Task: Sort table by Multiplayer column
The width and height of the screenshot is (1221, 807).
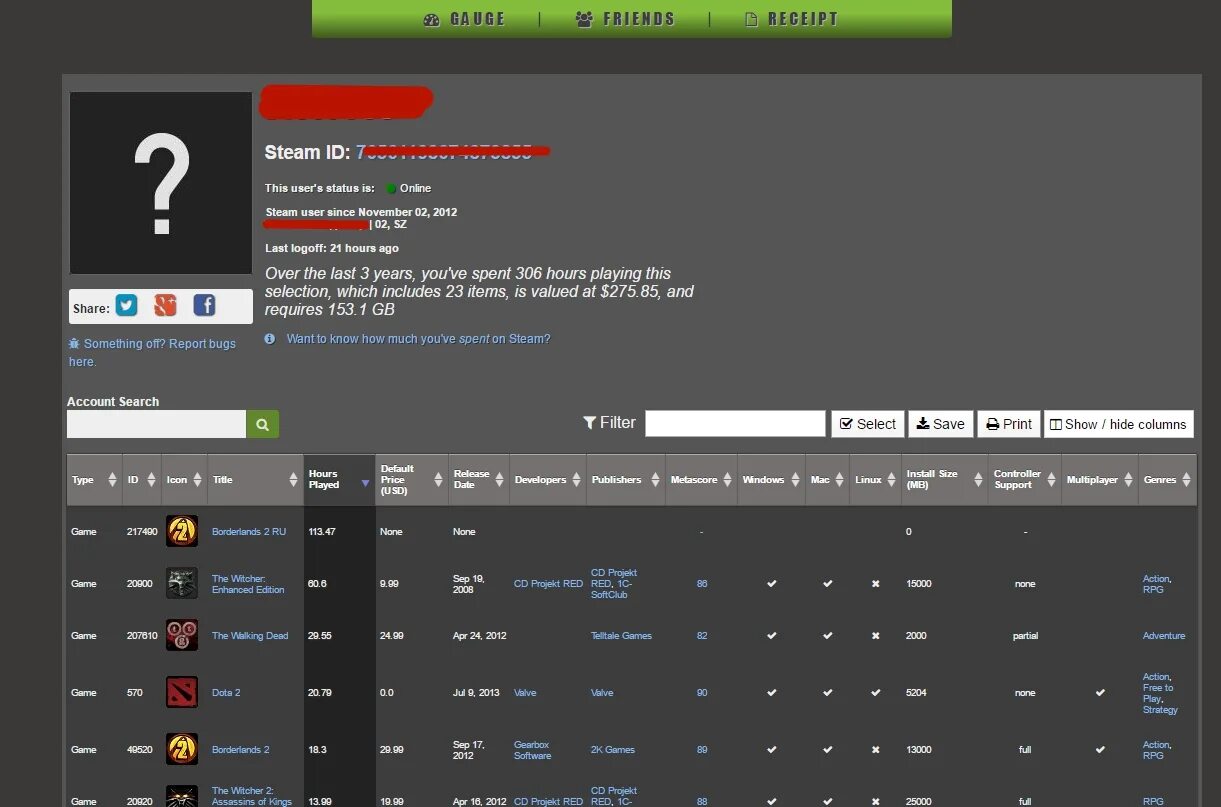Action: pos(1100,480)
